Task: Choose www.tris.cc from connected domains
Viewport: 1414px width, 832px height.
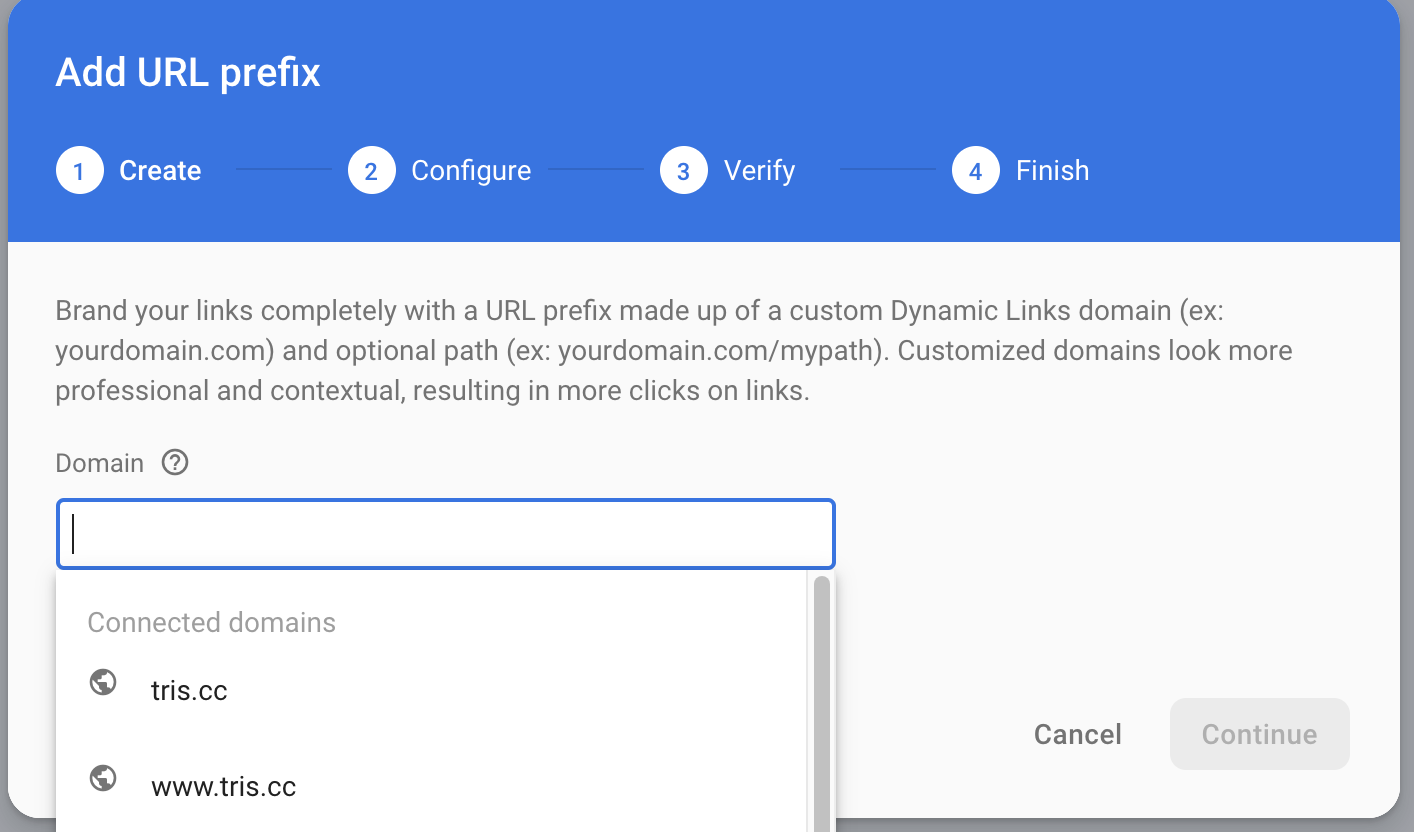Action: [224, 786]
